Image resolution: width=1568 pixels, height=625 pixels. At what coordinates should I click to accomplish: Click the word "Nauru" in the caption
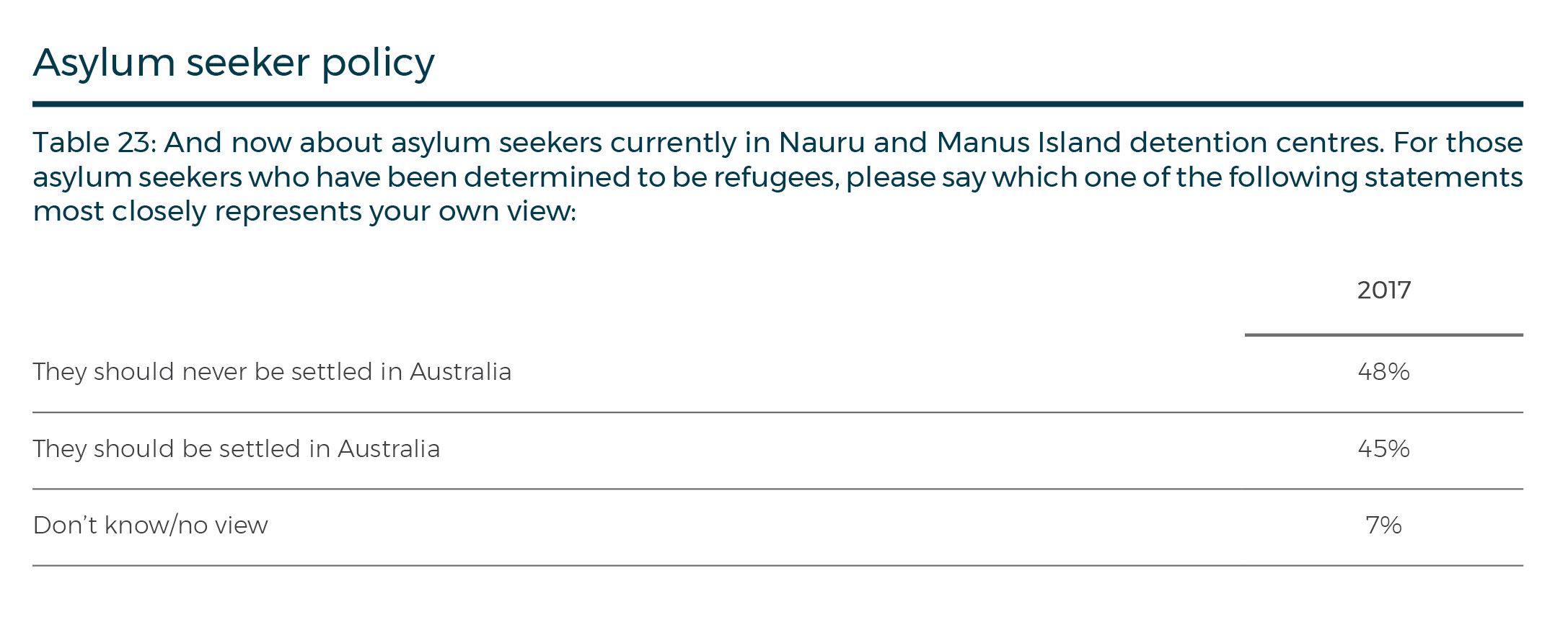click(822, 143)
